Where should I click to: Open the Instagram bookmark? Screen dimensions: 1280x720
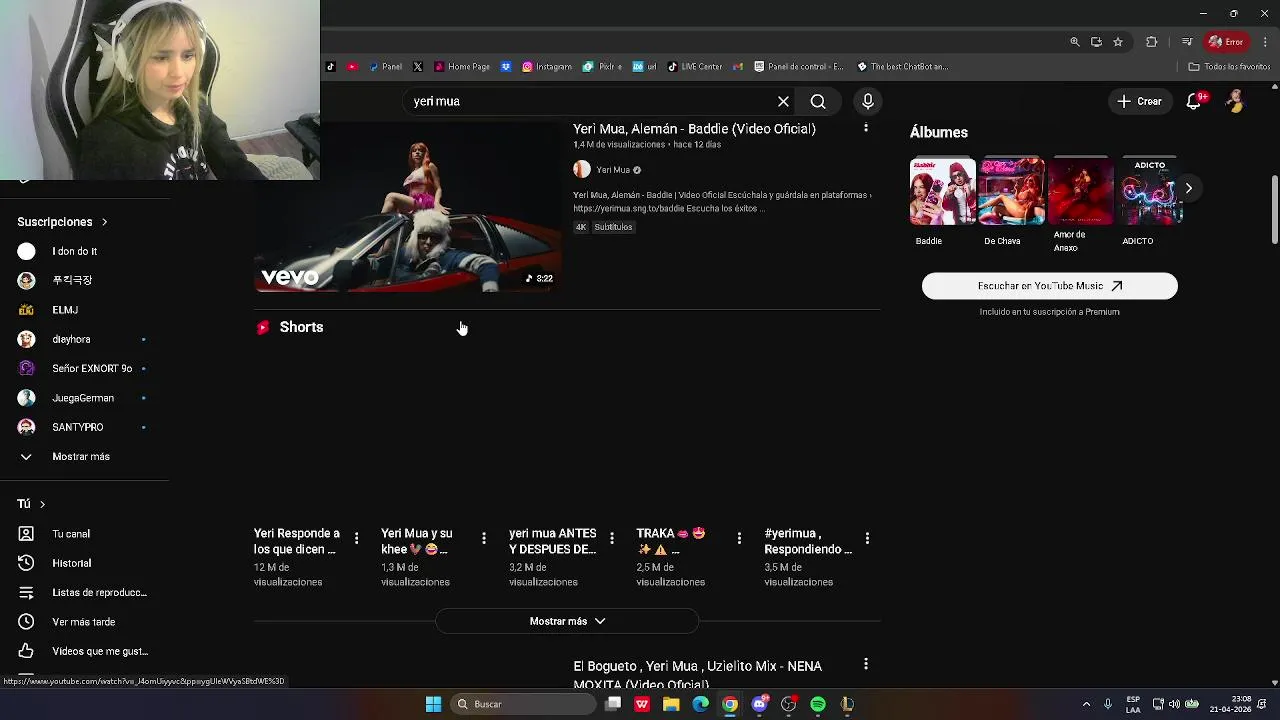pos(547,67)
